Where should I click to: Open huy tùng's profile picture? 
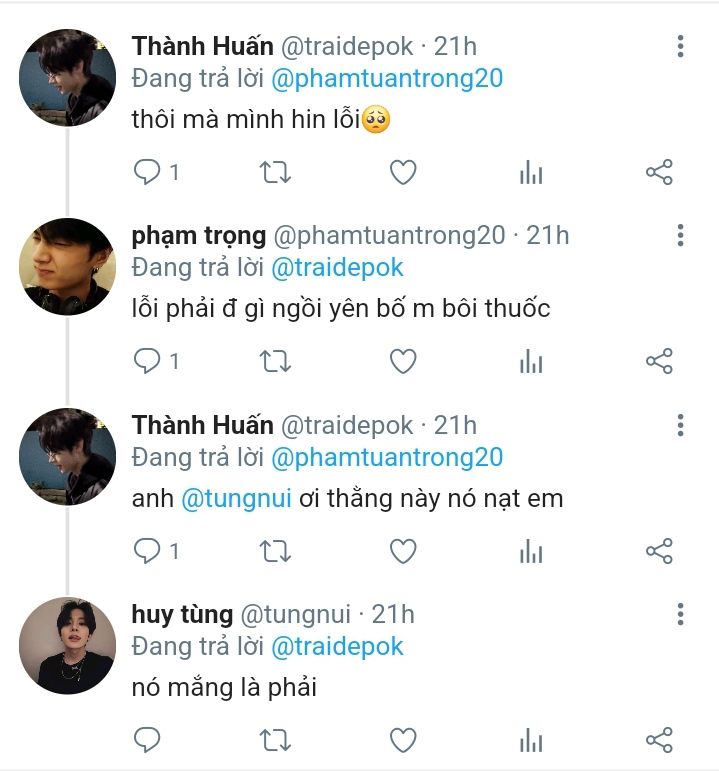point(68,646)
